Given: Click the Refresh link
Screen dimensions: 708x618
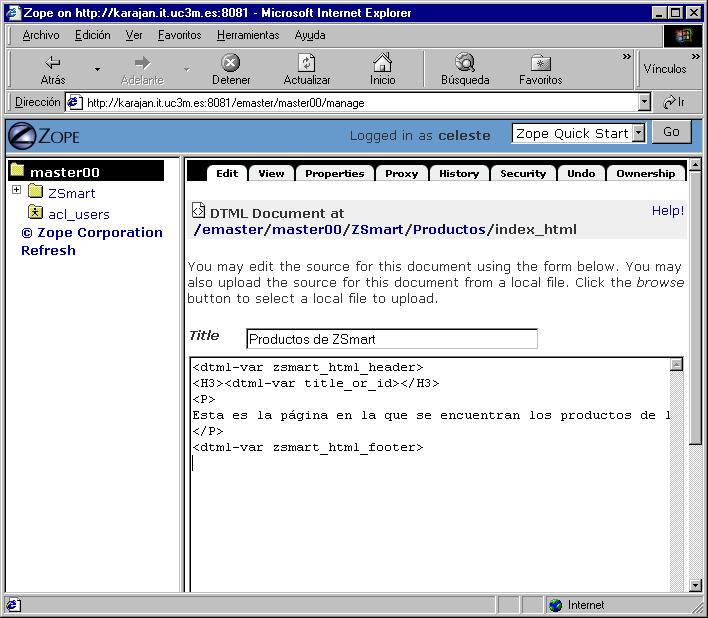Looking at the screenshot, I should [48, 251].
